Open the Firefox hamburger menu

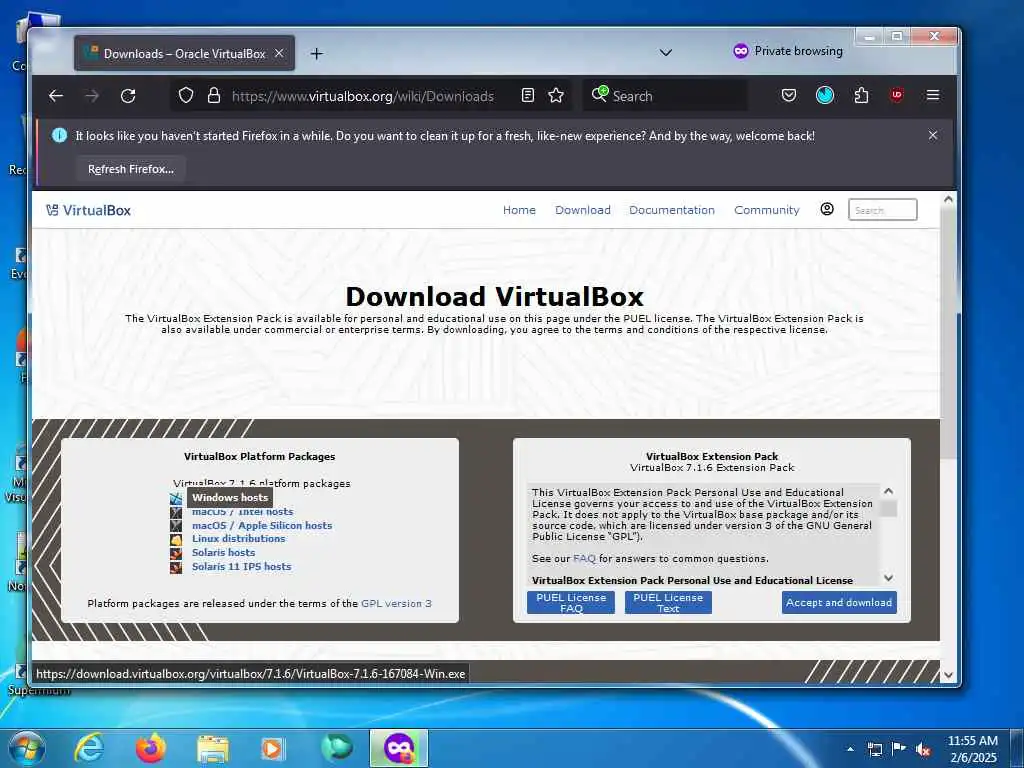[x=933, y=95]
